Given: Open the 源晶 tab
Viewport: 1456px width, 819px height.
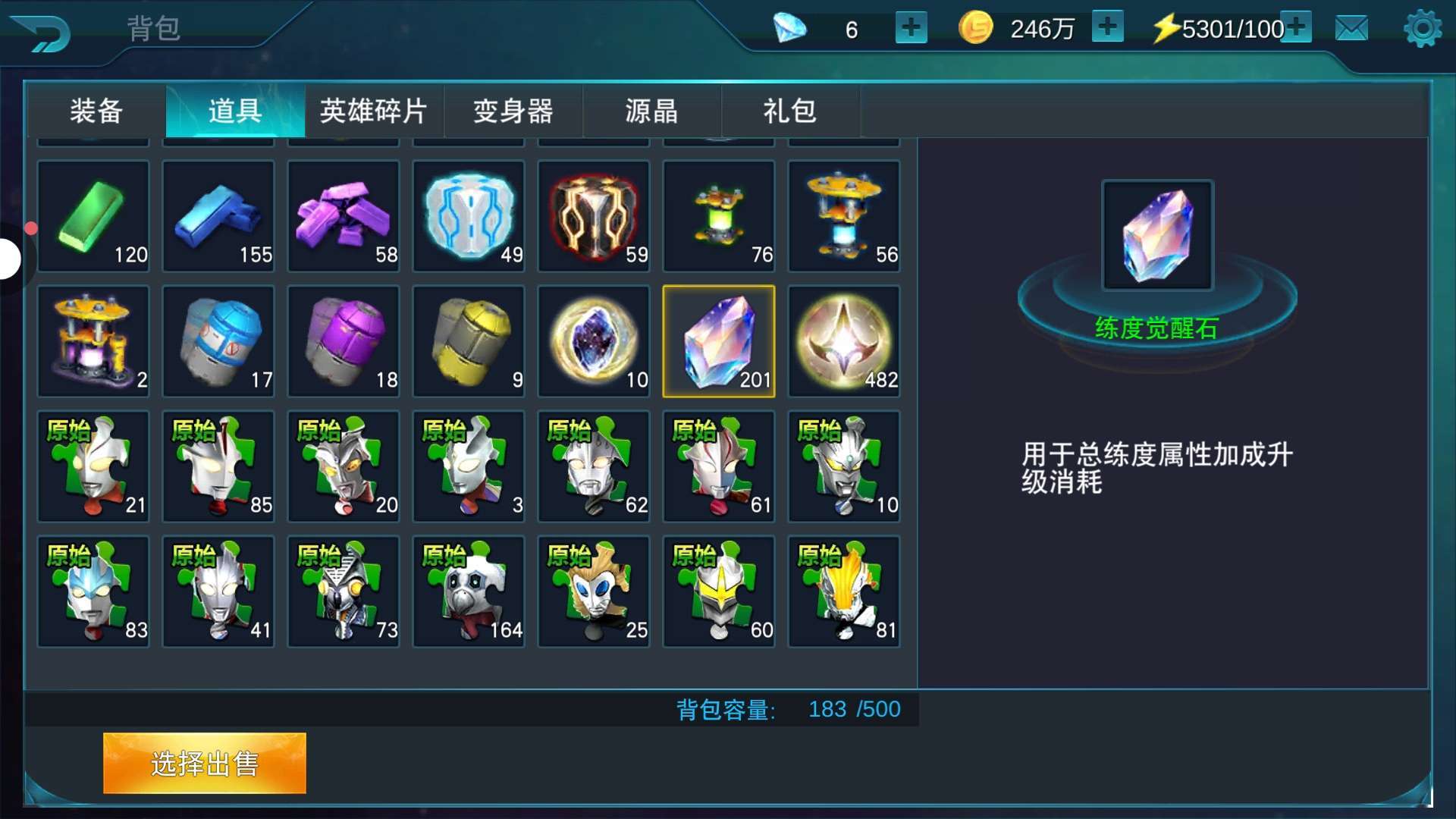Looking at the screenshot, I should click(x=651, y=111).
